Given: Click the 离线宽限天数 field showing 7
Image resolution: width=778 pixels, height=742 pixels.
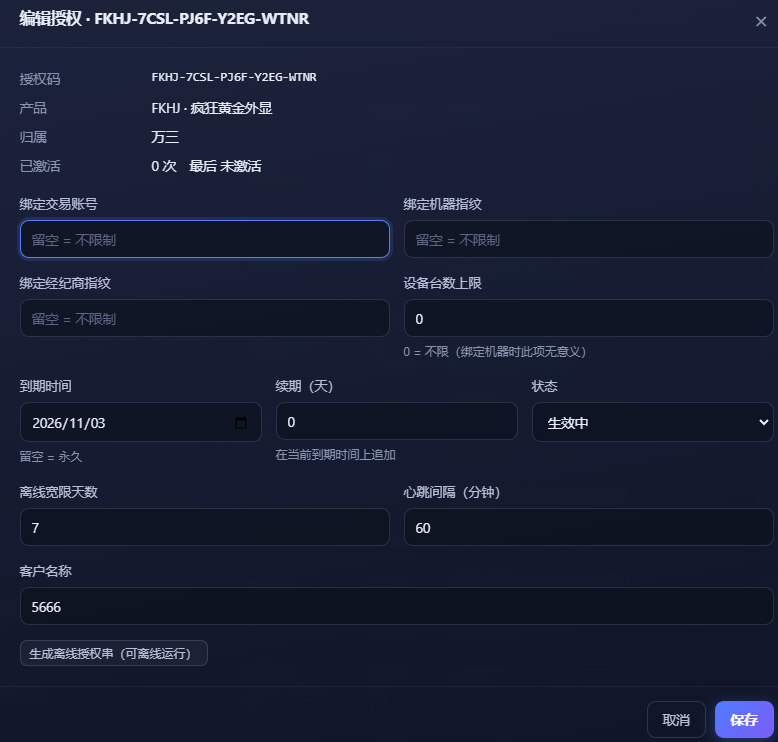Looking at the screenshot, I should pos(204,527).
